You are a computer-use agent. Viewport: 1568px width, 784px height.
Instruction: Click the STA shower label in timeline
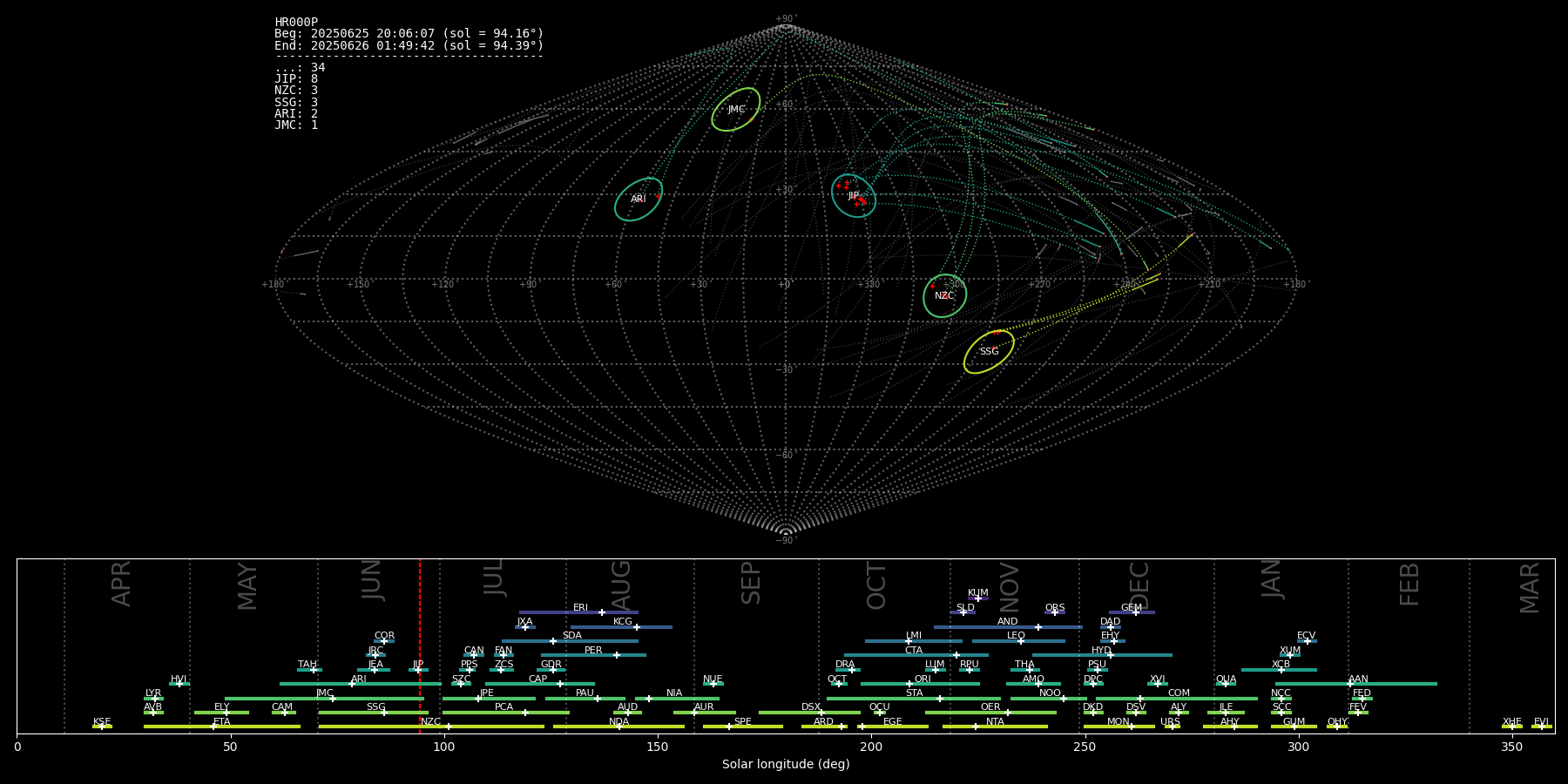point(914,693)
